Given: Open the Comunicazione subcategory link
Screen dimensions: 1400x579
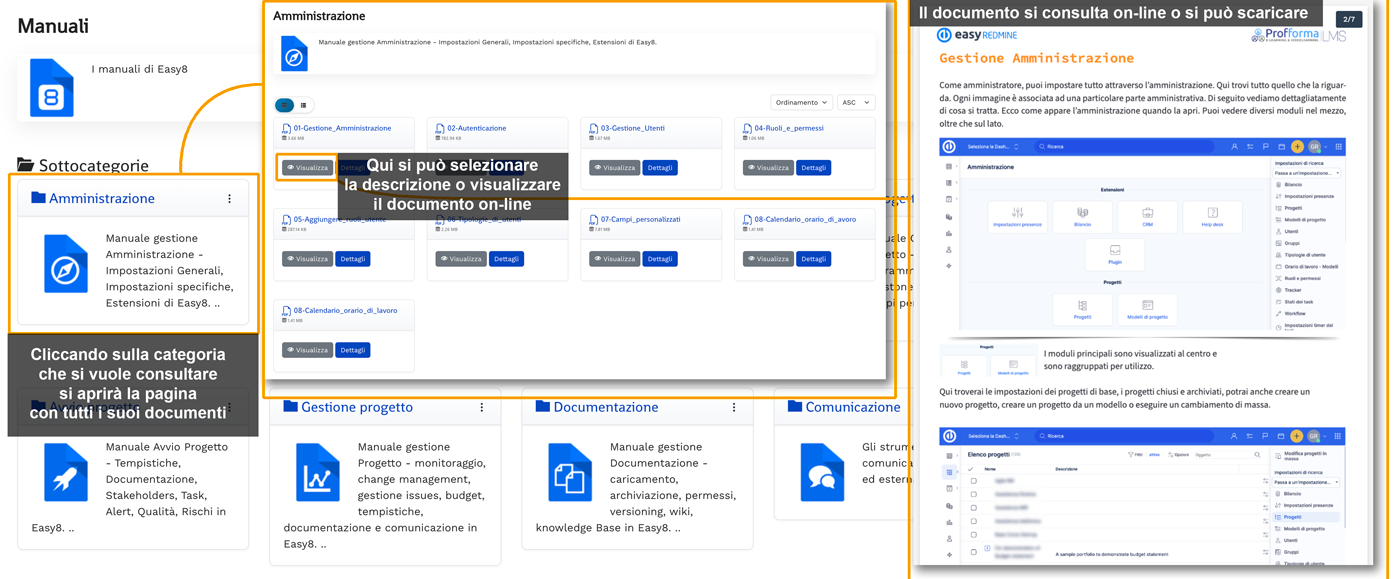Looking at the screenshot, I should pos(853,407).
